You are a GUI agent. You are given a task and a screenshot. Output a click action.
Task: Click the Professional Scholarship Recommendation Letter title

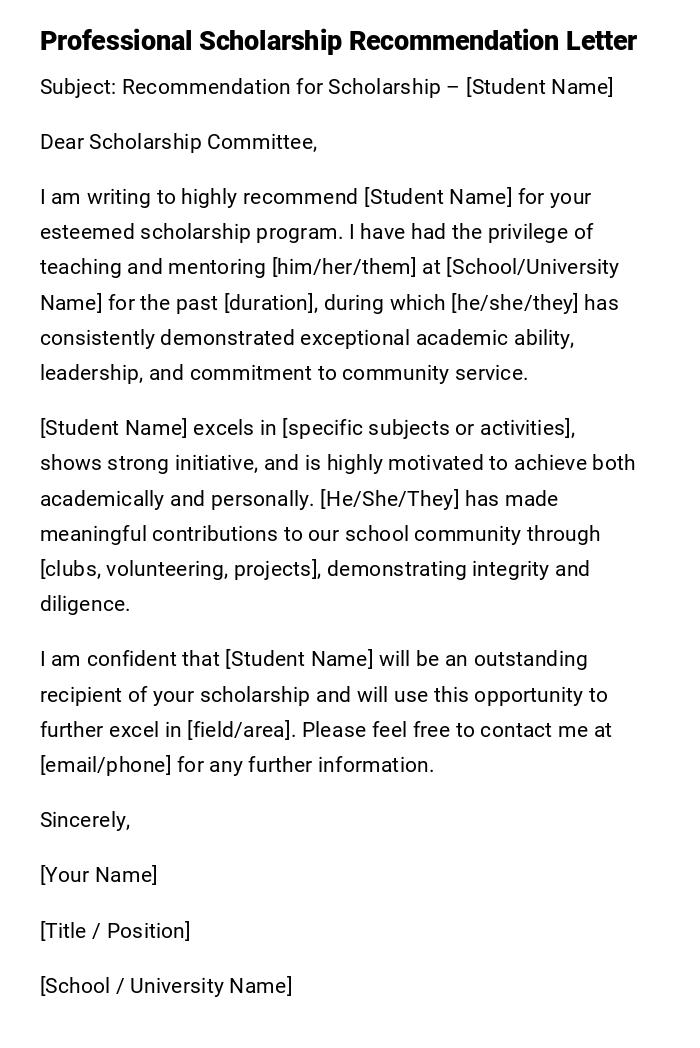pyautogui.click(x=338, y=41)
